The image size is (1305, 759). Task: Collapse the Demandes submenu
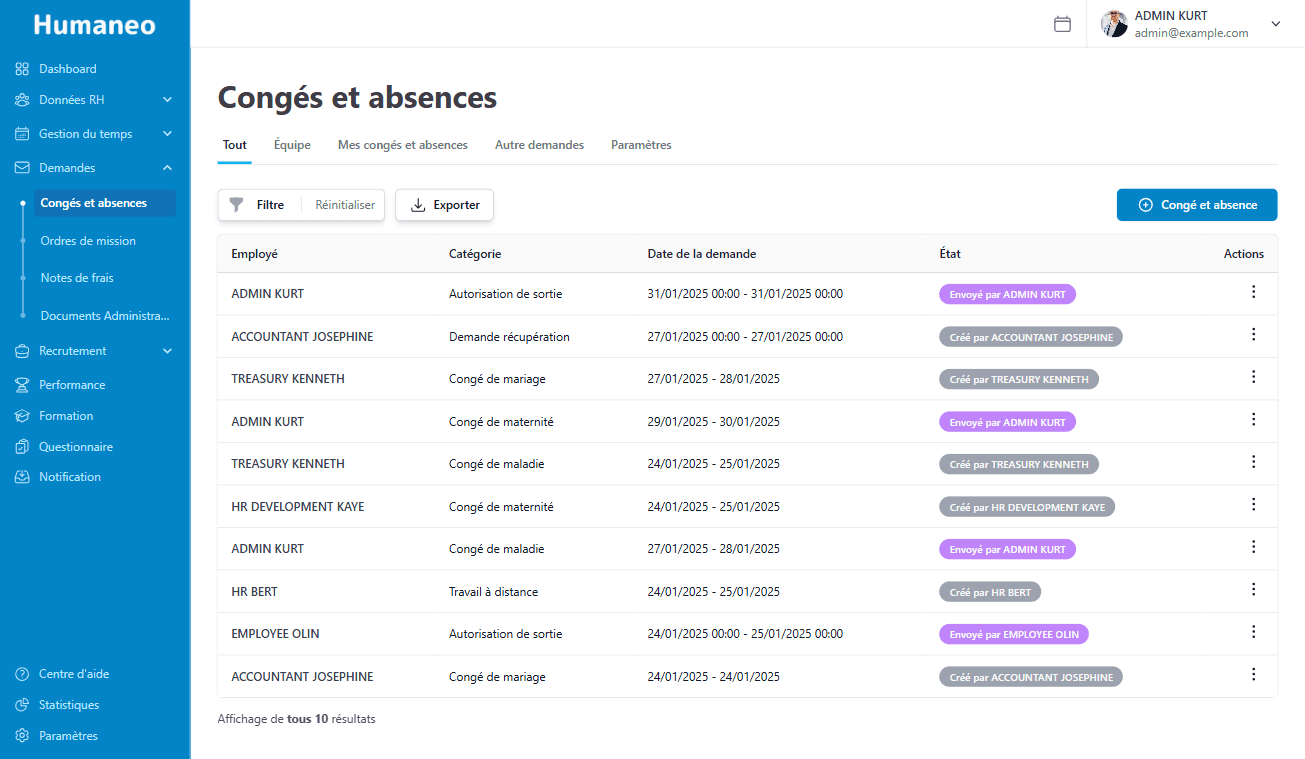pyautogui.click(x=167, y=168)
